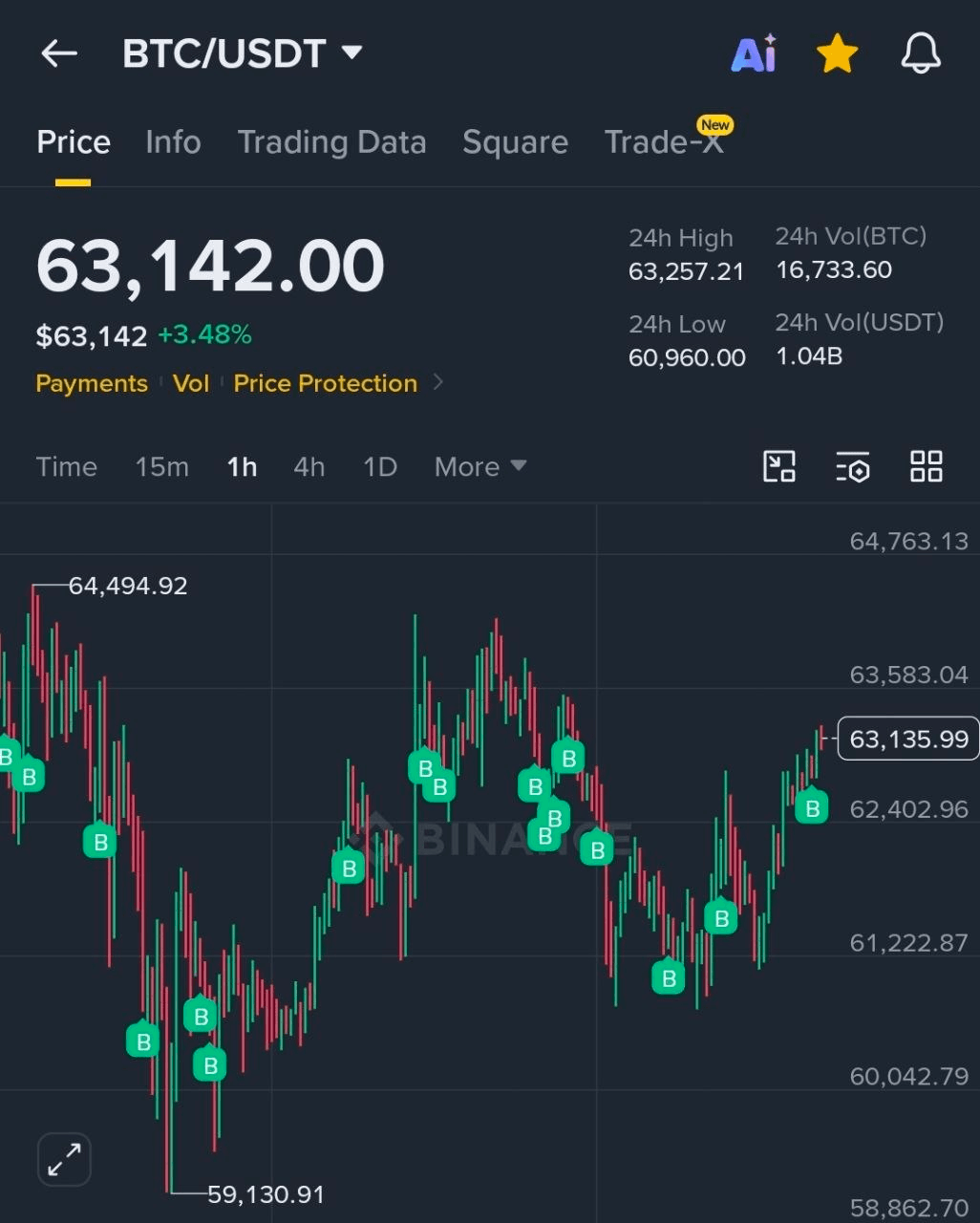Image resolution: width=980 pixels, height=1223 pixels.
Task: Toggle the yellow favorite star
Action: 838,54
